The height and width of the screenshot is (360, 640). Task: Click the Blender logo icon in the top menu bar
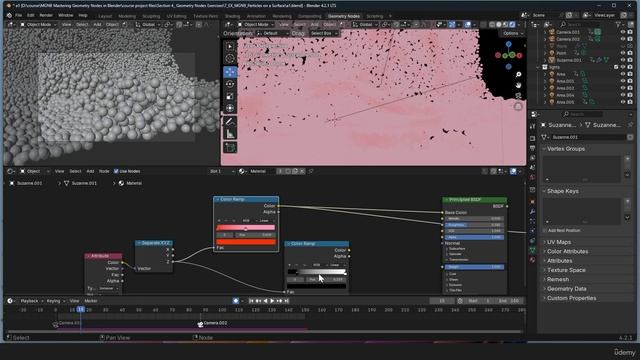9,16
